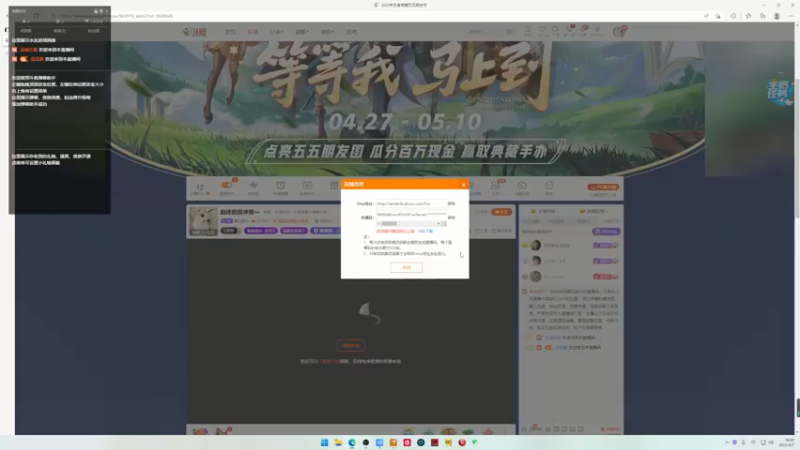This screenshot has width=800, height=450.
Task: Copy the rtmp address using its 复制 link
Action: click(452, 204)
